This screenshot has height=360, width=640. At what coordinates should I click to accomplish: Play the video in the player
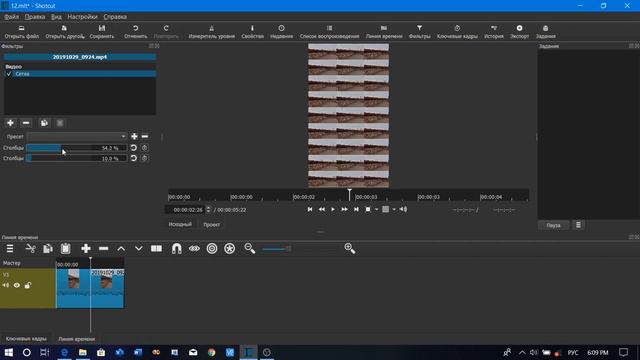click(333, 209)
